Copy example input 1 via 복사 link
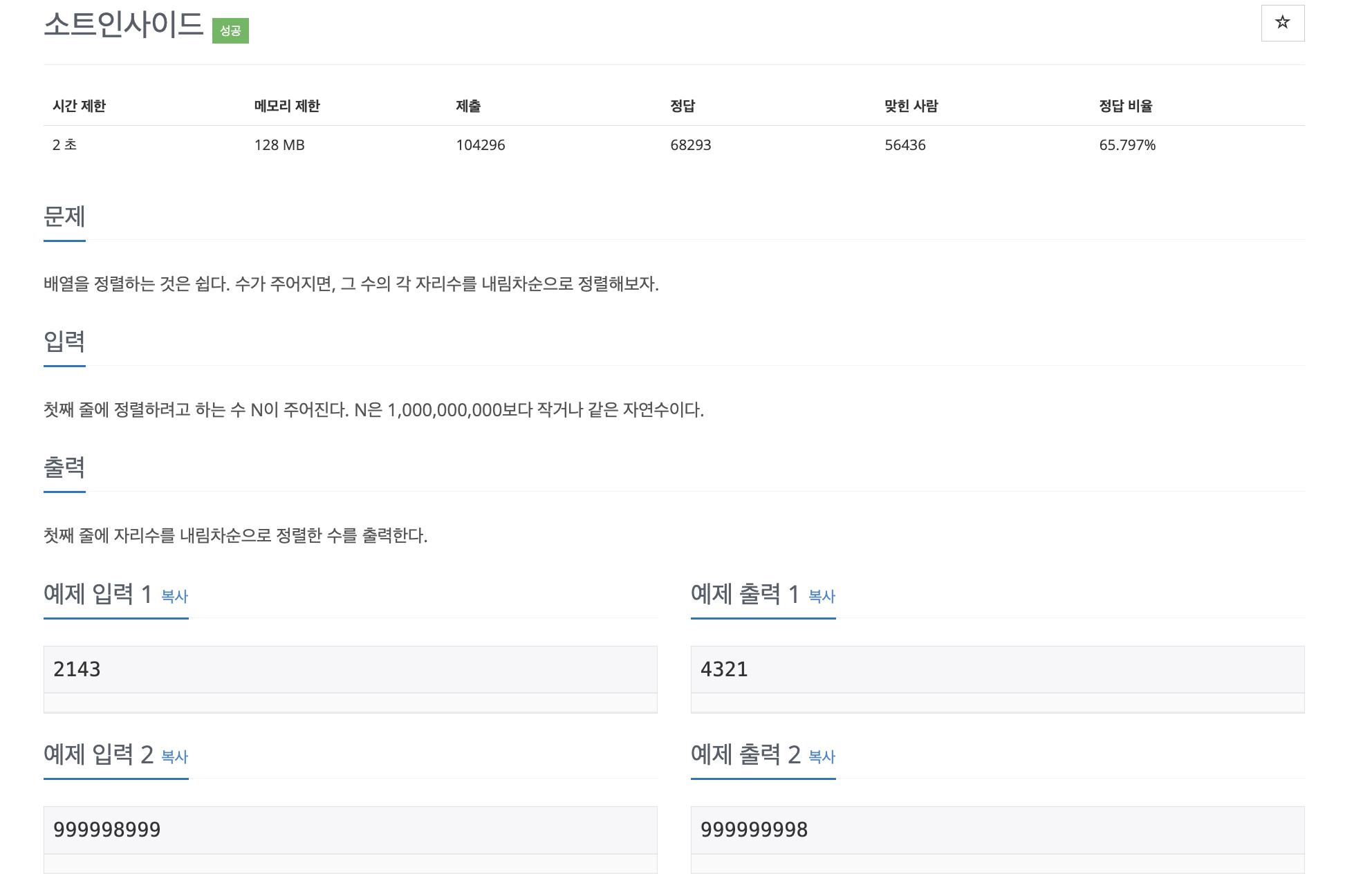The width and height of the screenshot is (1372, 874). point(174,596)
